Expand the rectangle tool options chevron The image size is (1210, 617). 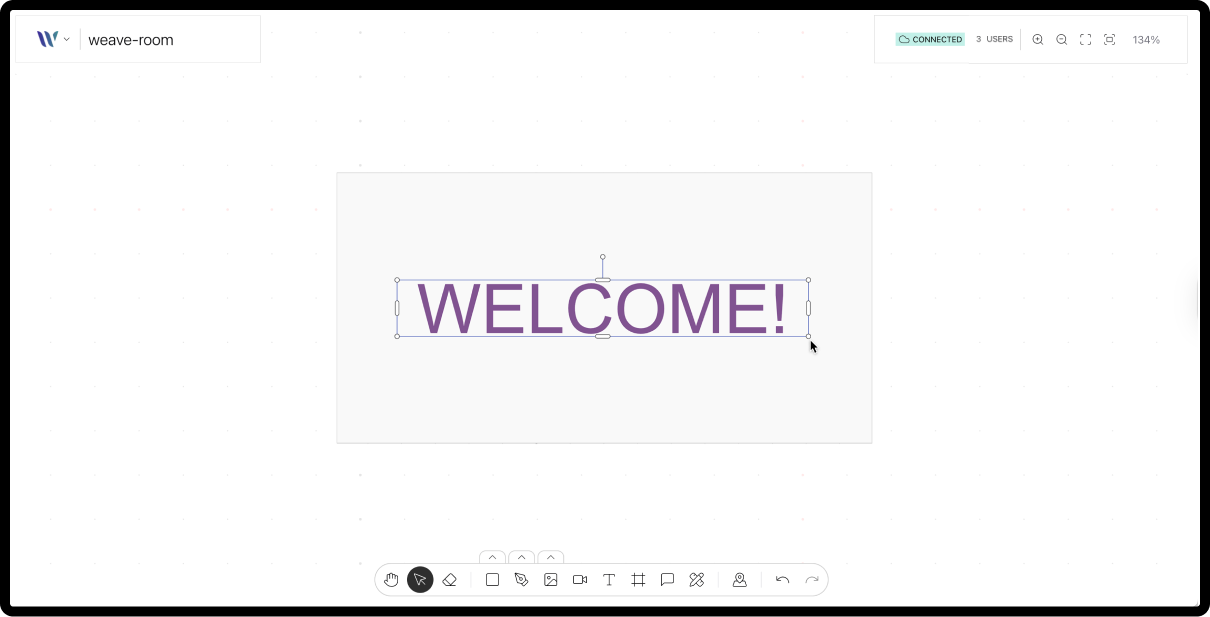pyautogui.click(x=492, y=557)
